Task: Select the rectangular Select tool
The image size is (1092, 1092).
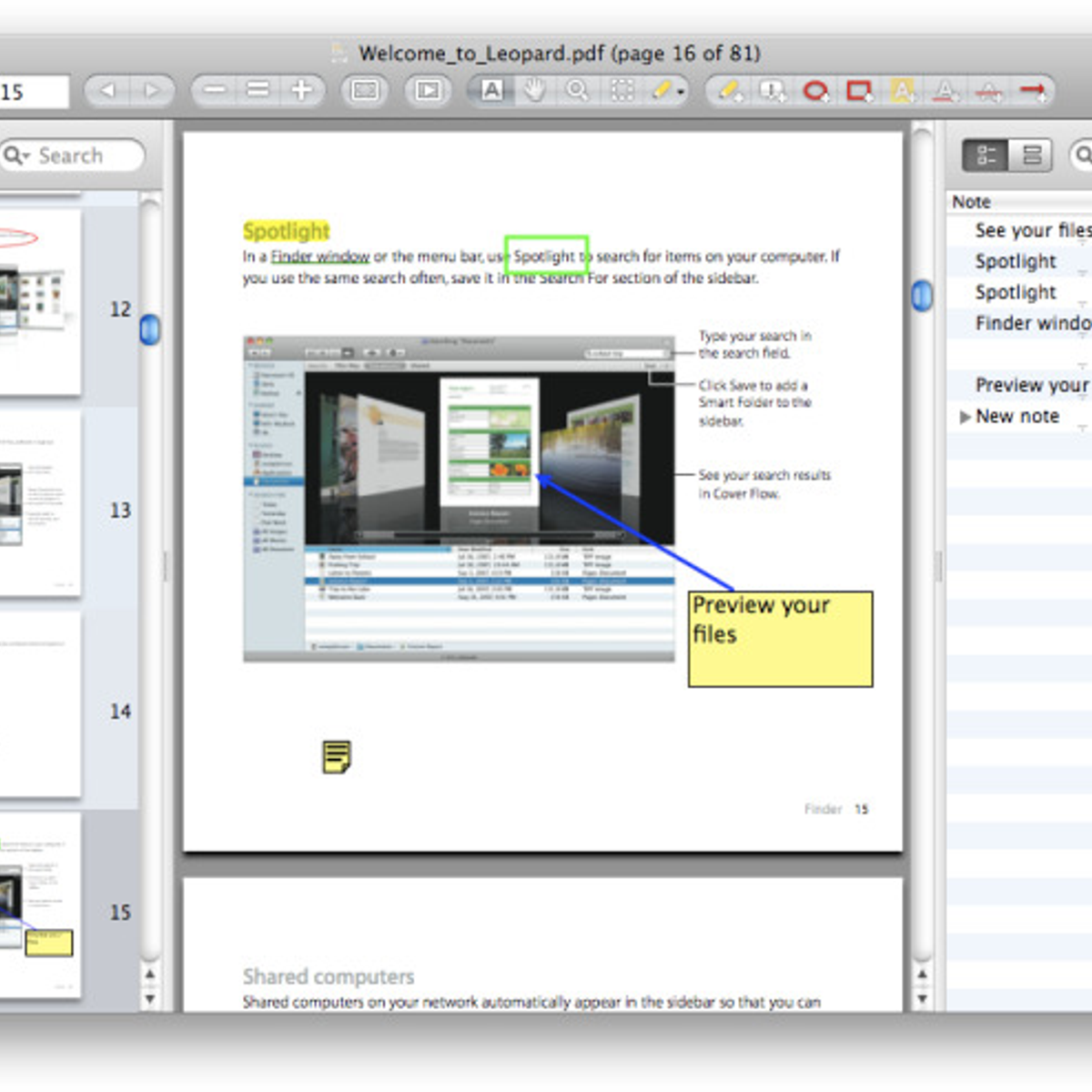Action: pyautogui.click(x=622, y=91)
